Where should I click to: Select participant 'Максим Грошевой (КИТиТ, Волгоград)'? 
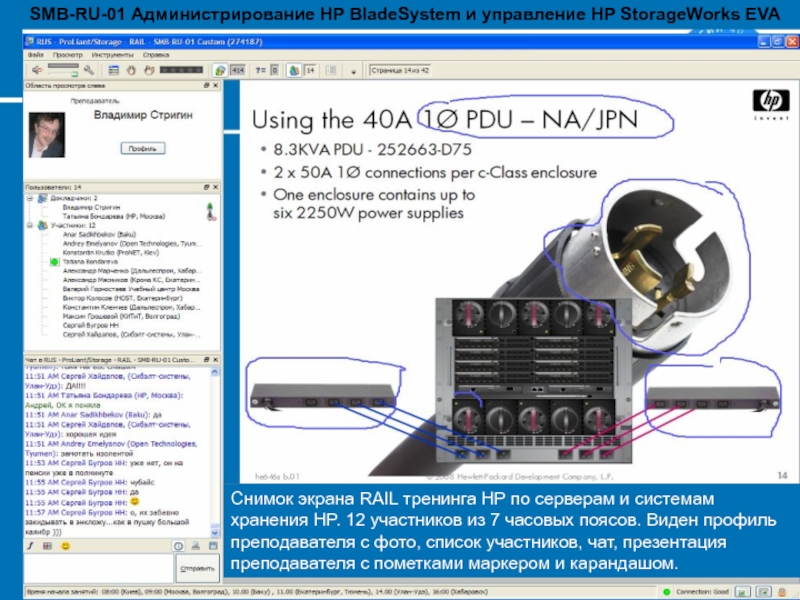pyautogui.click(x=121, y=316)
